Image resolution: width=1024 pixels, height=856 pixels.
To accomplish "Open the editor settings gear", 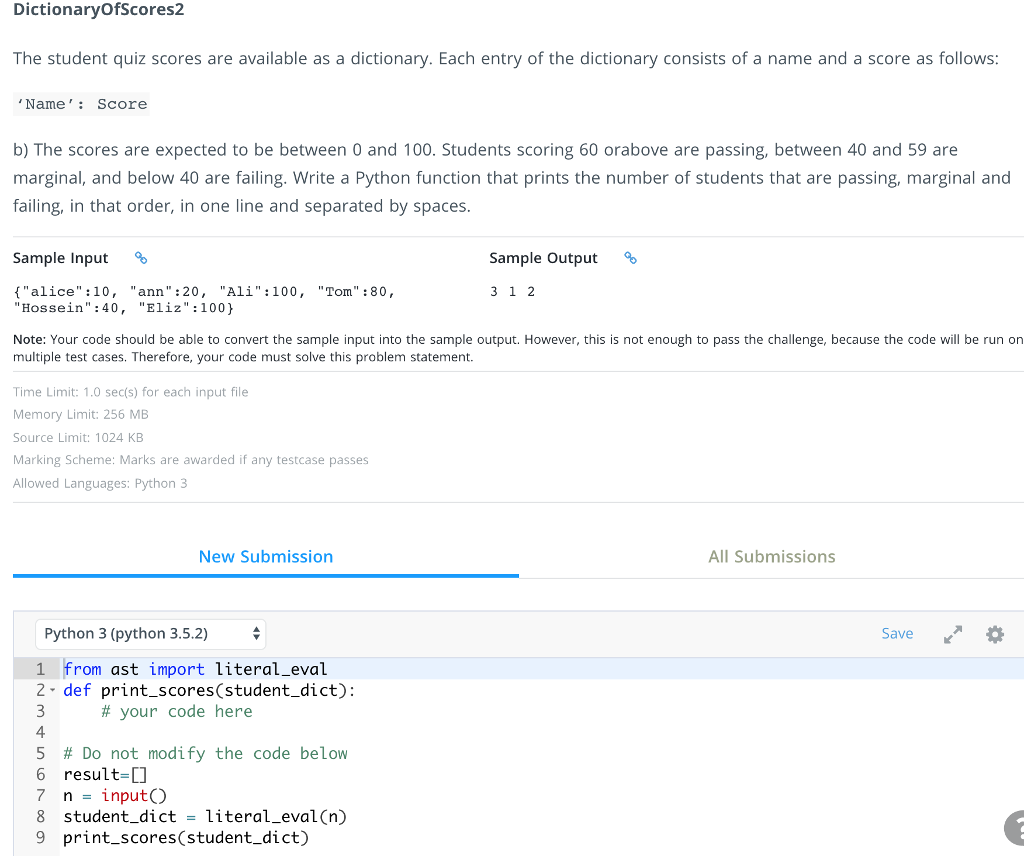I will coord(994,634).
